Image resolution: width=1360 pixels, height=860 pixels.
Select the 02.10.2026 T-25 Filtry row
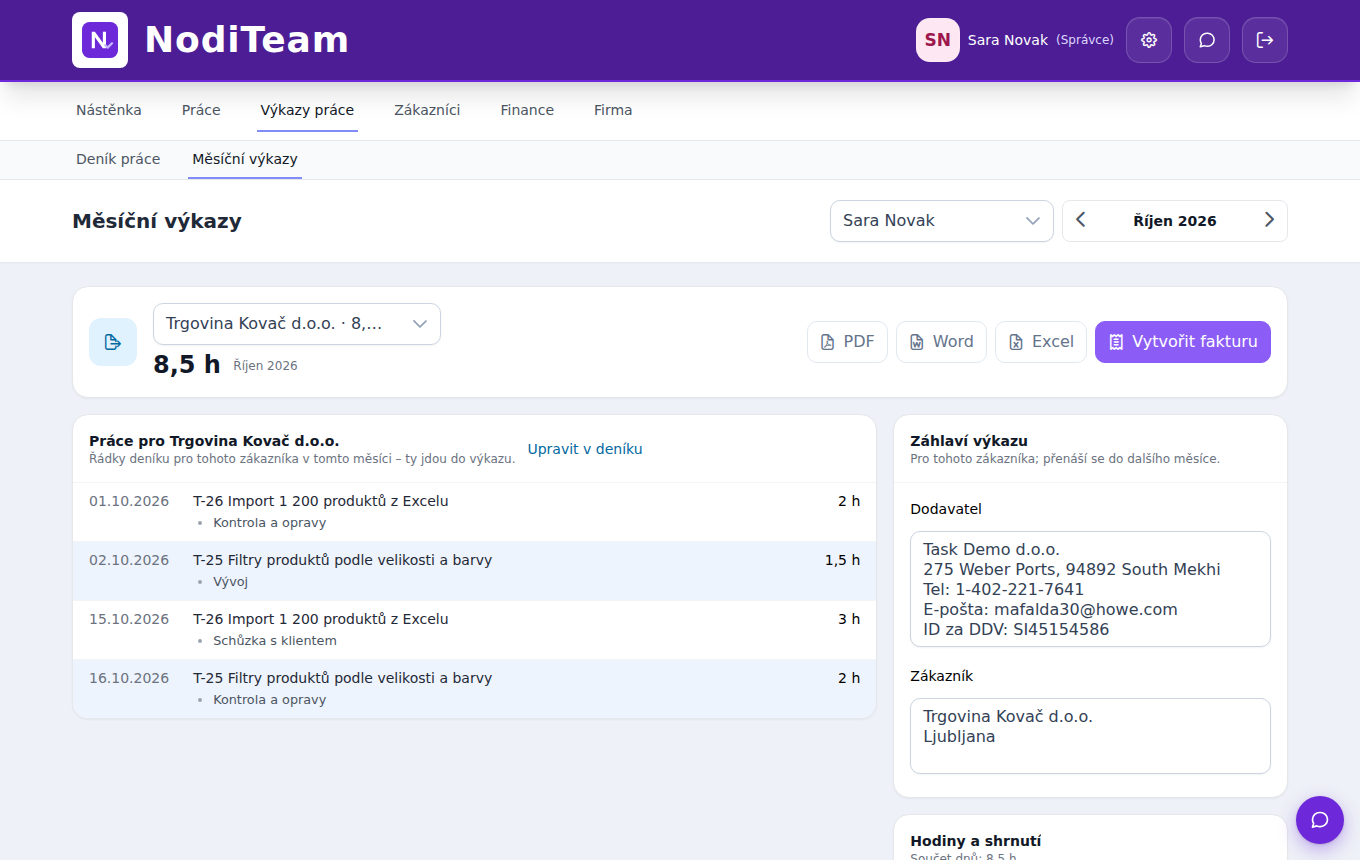[x=475, y=571]
